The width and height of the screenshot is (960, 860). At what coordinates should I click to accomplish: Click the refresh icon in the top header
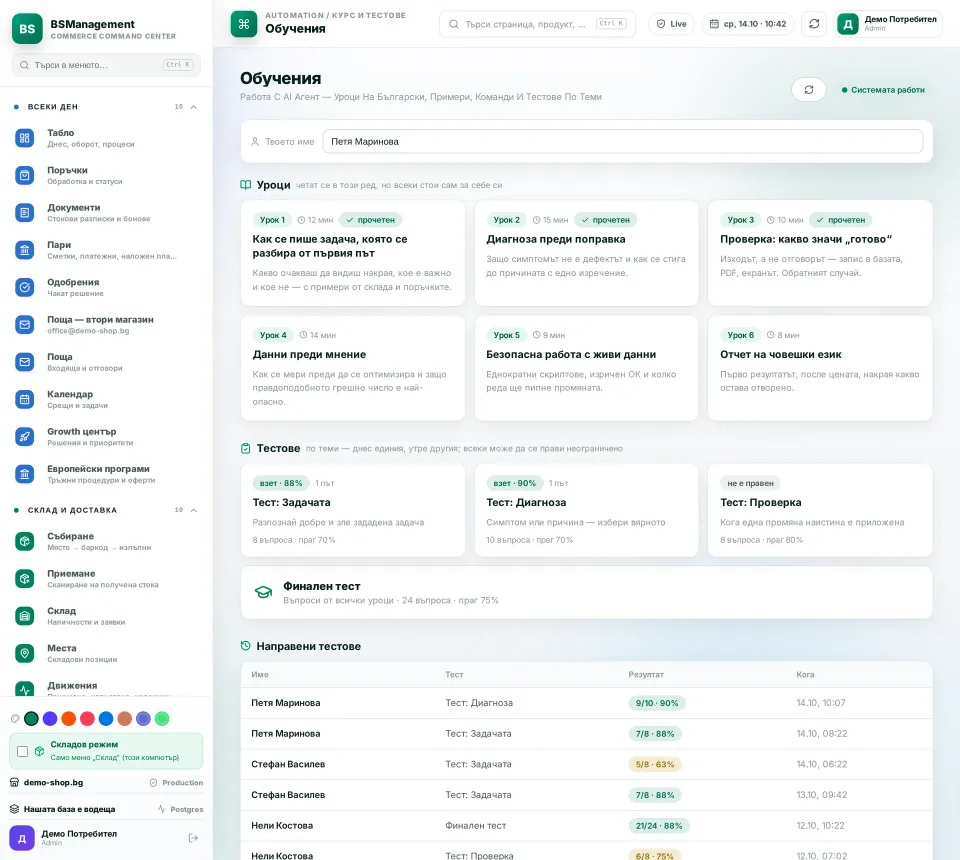tap(814, 24)
